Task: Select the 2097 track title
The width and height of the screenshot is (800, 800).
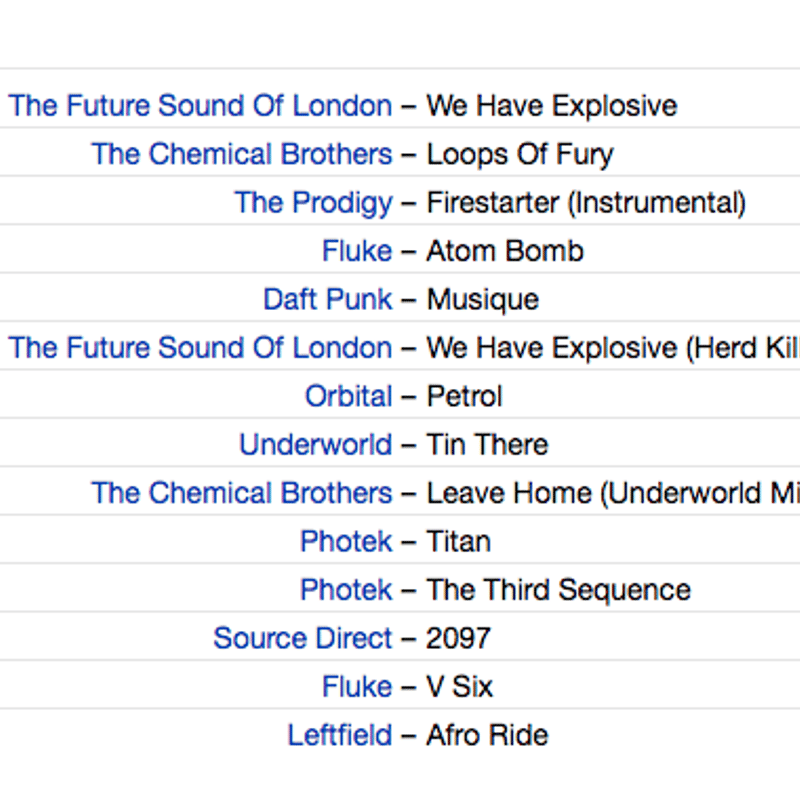Action: pyautogui.click(x=458, y=638)
